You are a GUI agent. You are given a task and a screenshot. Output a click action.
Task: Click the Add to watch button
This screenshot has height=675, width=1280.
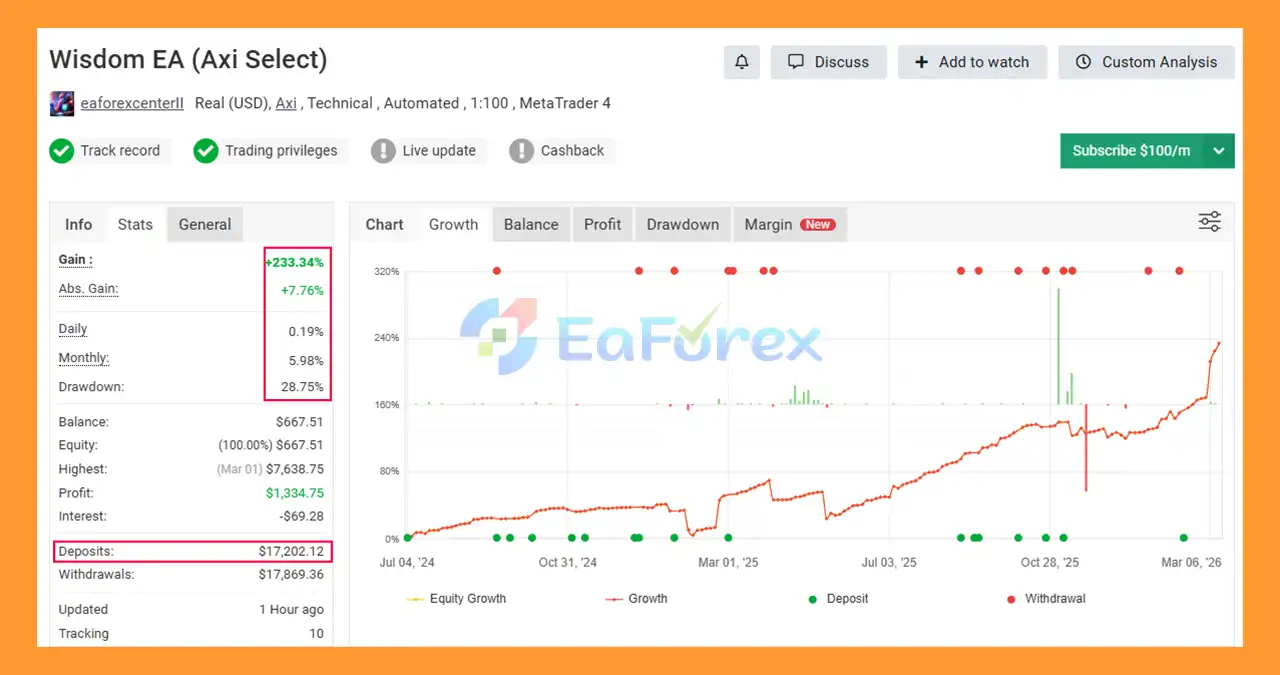[x=971, y=62]
